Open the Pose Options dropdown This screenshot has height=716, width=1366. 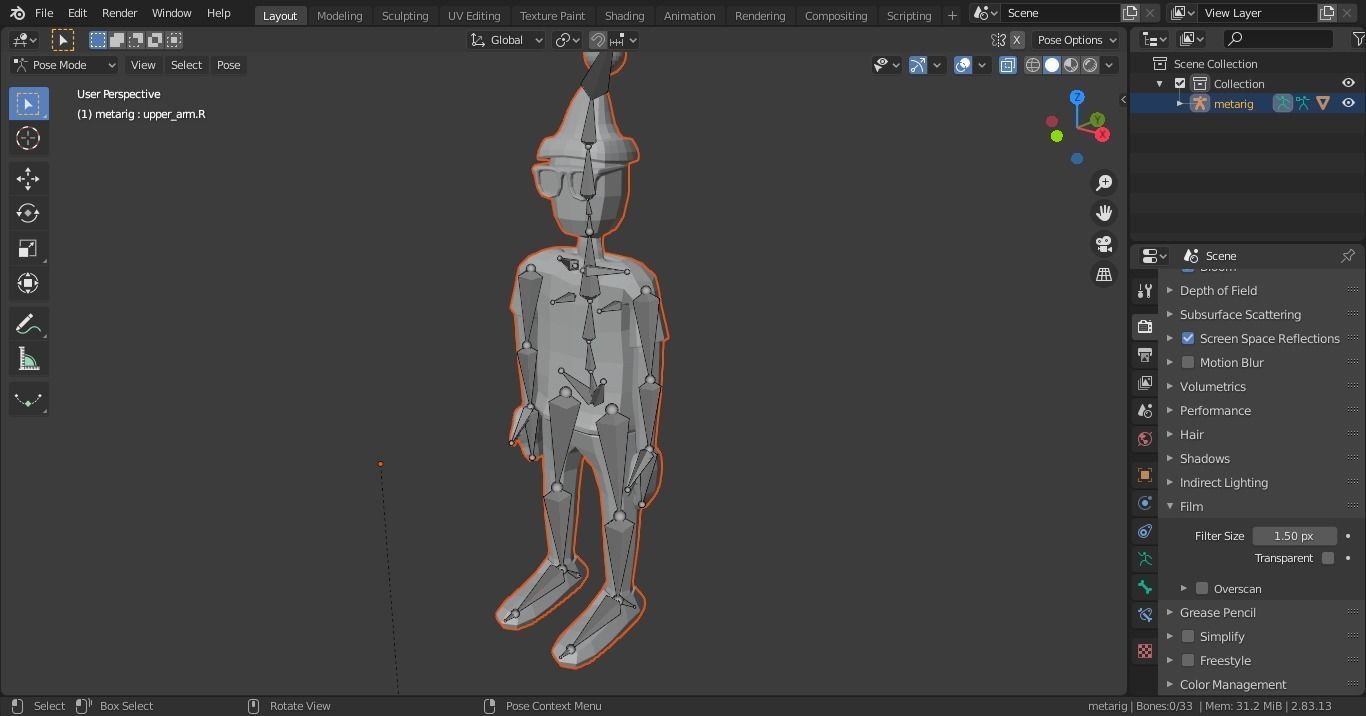coord(1076,40)
